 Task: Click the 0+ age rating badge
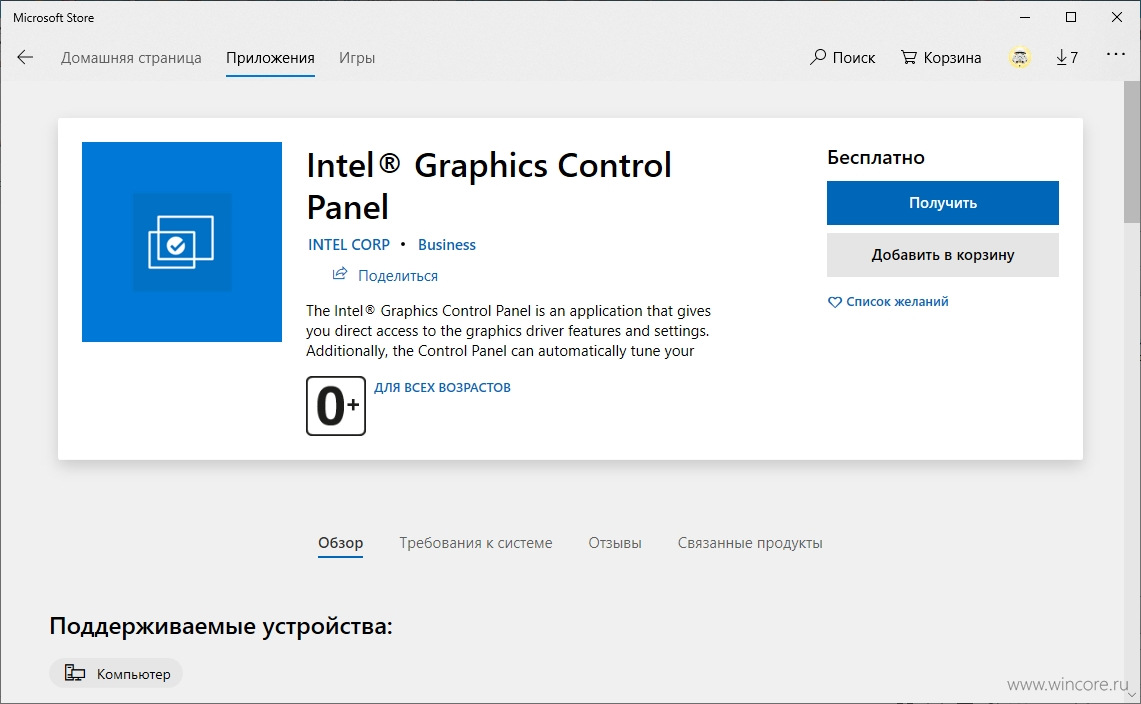pyautogui.click(x=335, y=406)
